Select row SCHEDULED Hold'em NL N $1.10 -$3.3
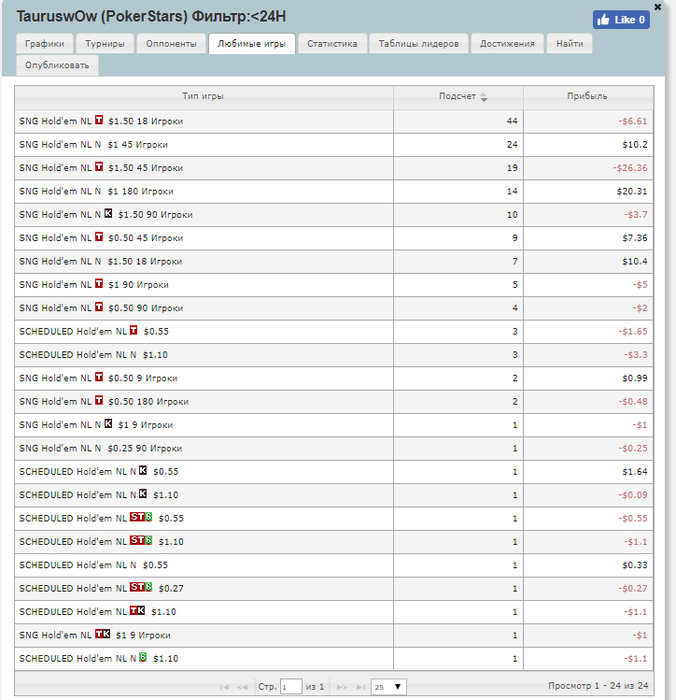The image size is (676, 700). [334, 354]
